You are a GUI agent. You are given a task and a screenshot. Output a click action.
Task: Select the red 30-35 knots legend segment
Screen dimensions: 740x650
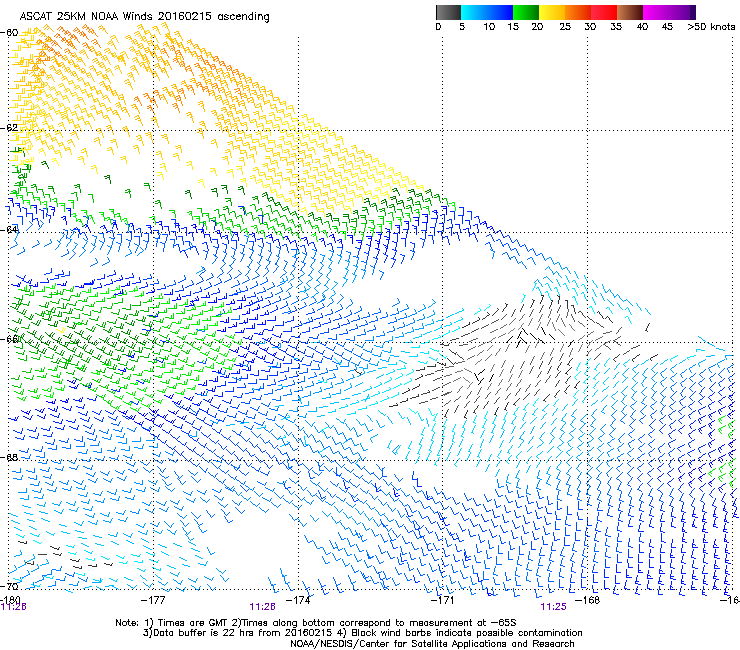tap(604, 12)
